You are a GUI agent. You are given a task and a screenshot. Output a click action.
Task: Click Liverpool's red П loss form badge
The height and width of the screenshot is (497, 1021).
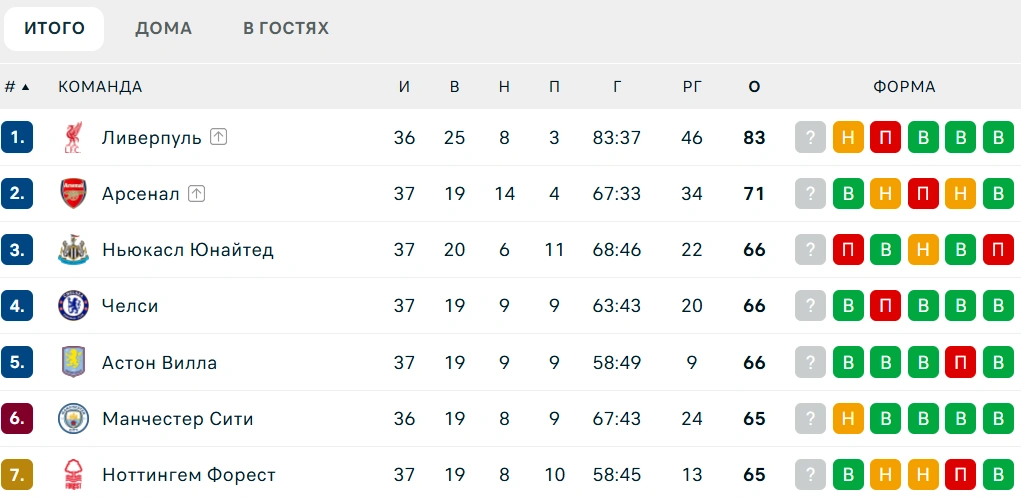[886, 137]
